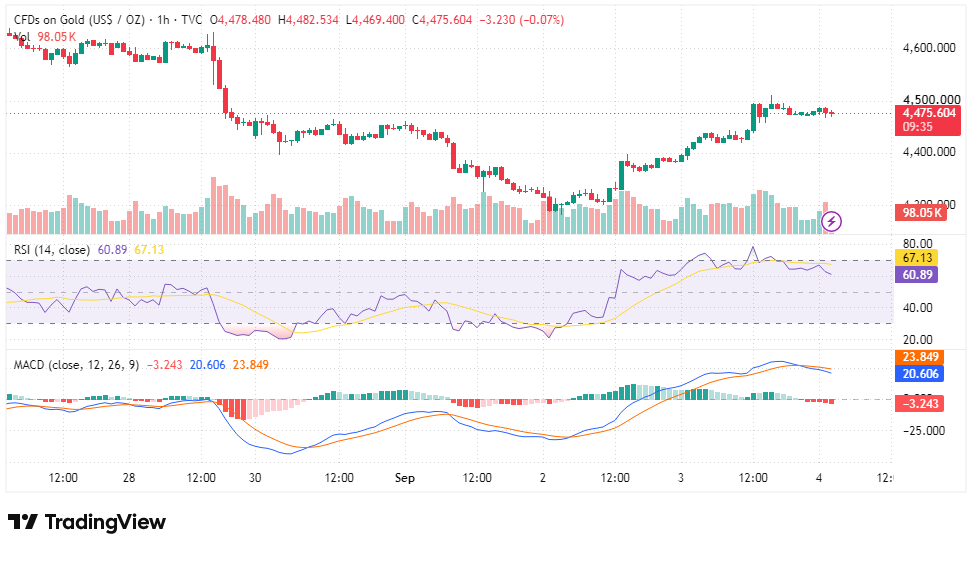Viewport: 980px width, 574px height.
Task: Click the 80.00 level on the RSI scale
Action: point(918,243)
